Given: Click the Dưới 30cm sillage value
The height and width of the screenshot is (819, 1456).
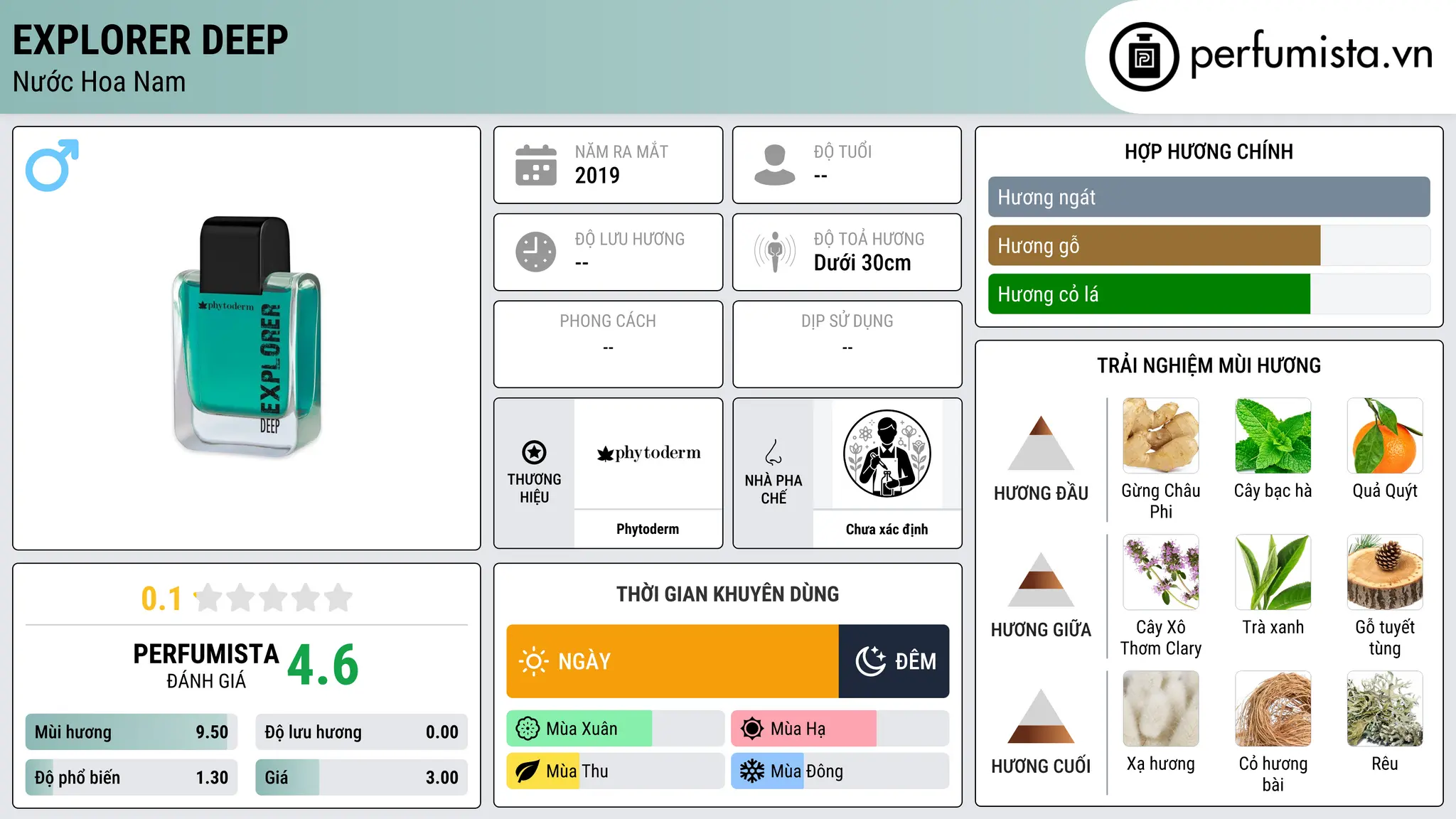Looking at the screenshot, I should click(862, 262).
